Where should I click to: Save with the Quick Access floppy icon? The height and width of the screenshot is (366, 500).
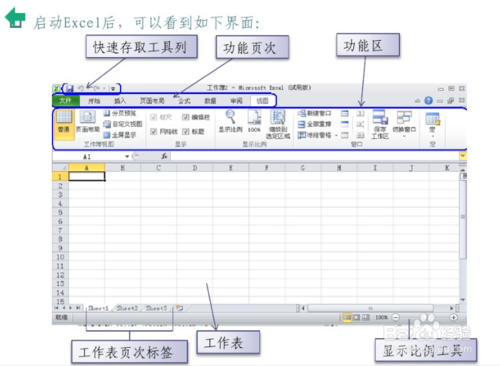[x=70, y=88]
